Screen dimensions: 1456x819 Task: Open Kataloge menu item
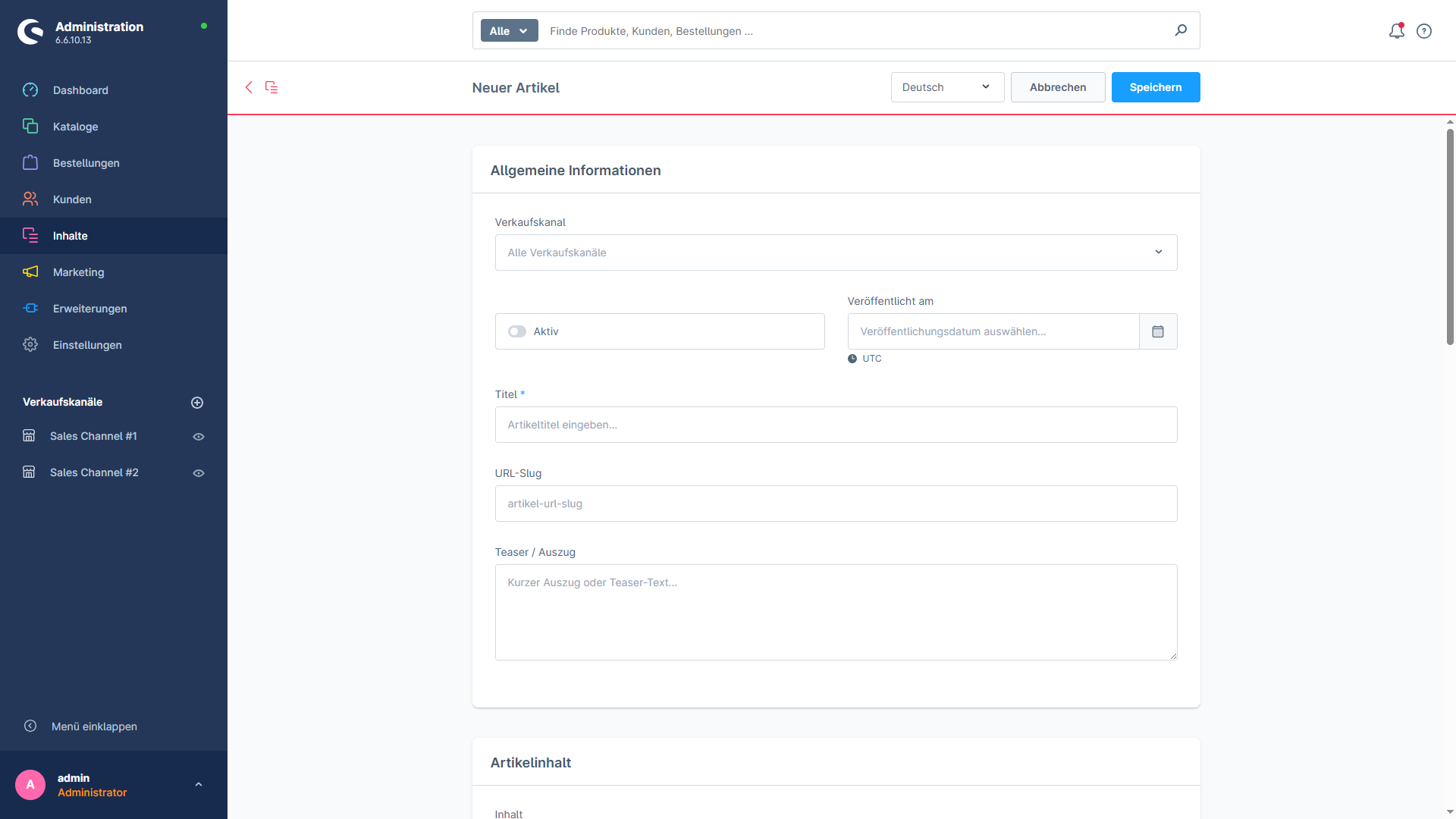(x=114, y=127)
